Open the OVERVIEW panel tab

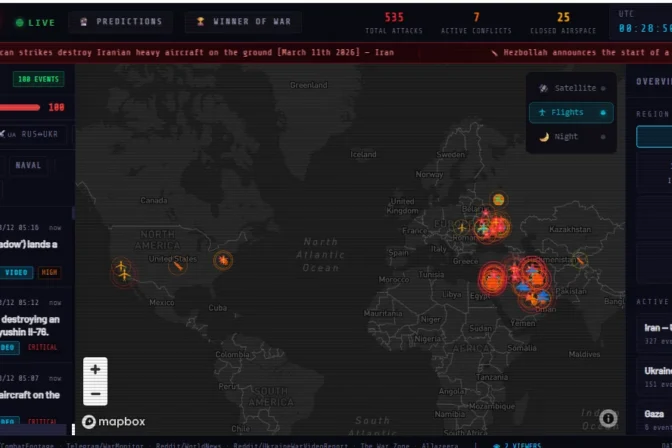(x=654, y=81)
